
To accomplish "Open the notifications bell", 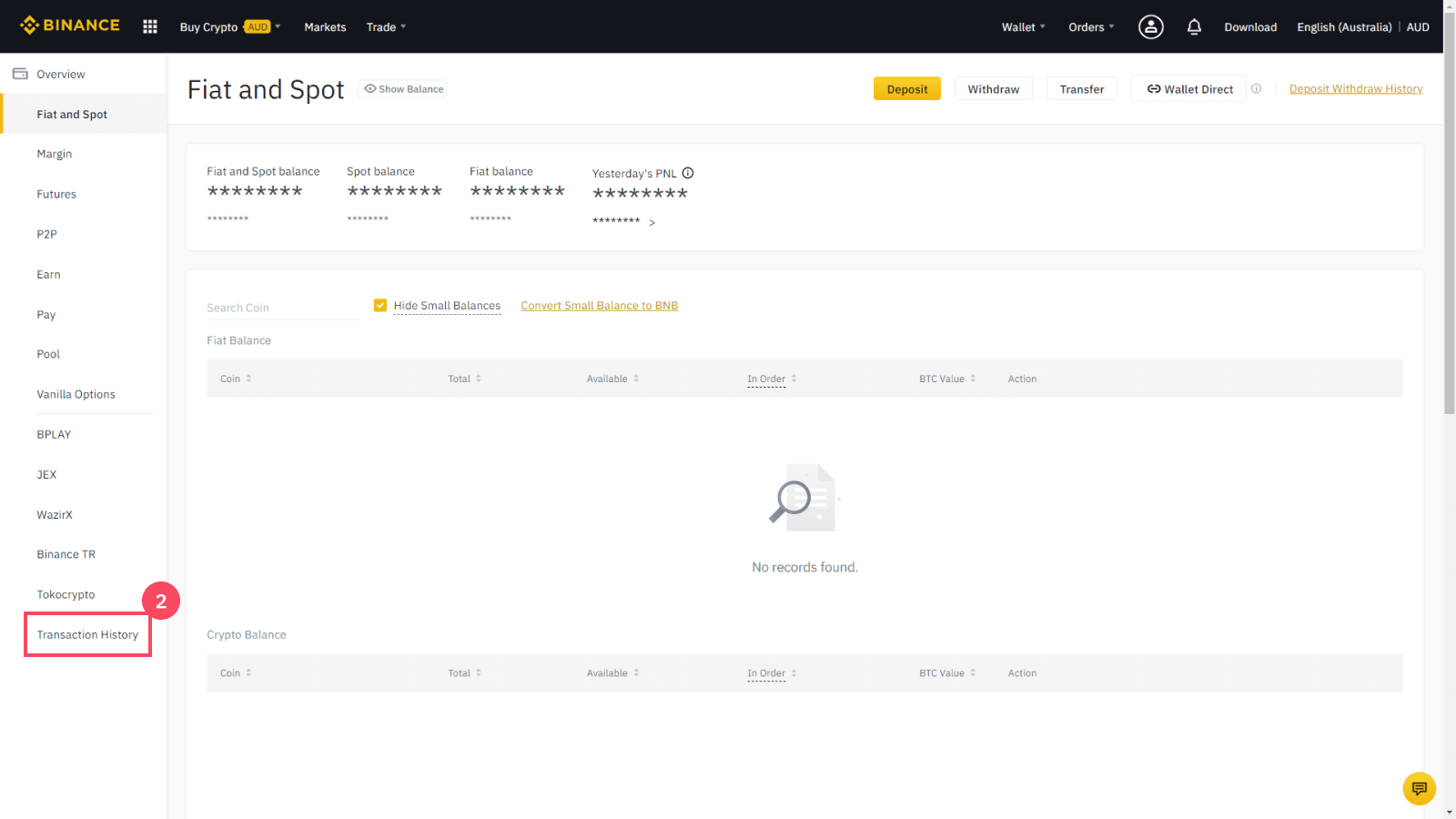I will click(1194, 26).
